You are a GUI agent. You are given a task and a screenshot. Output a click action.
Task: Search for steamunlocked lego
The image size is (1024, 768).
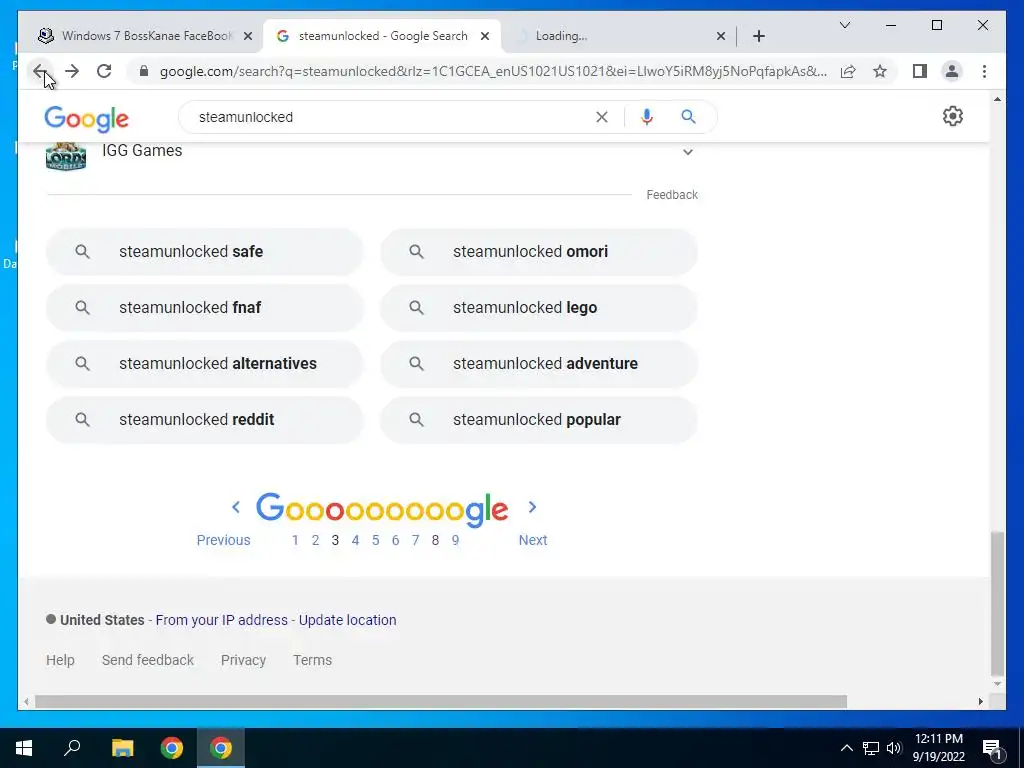539,308
